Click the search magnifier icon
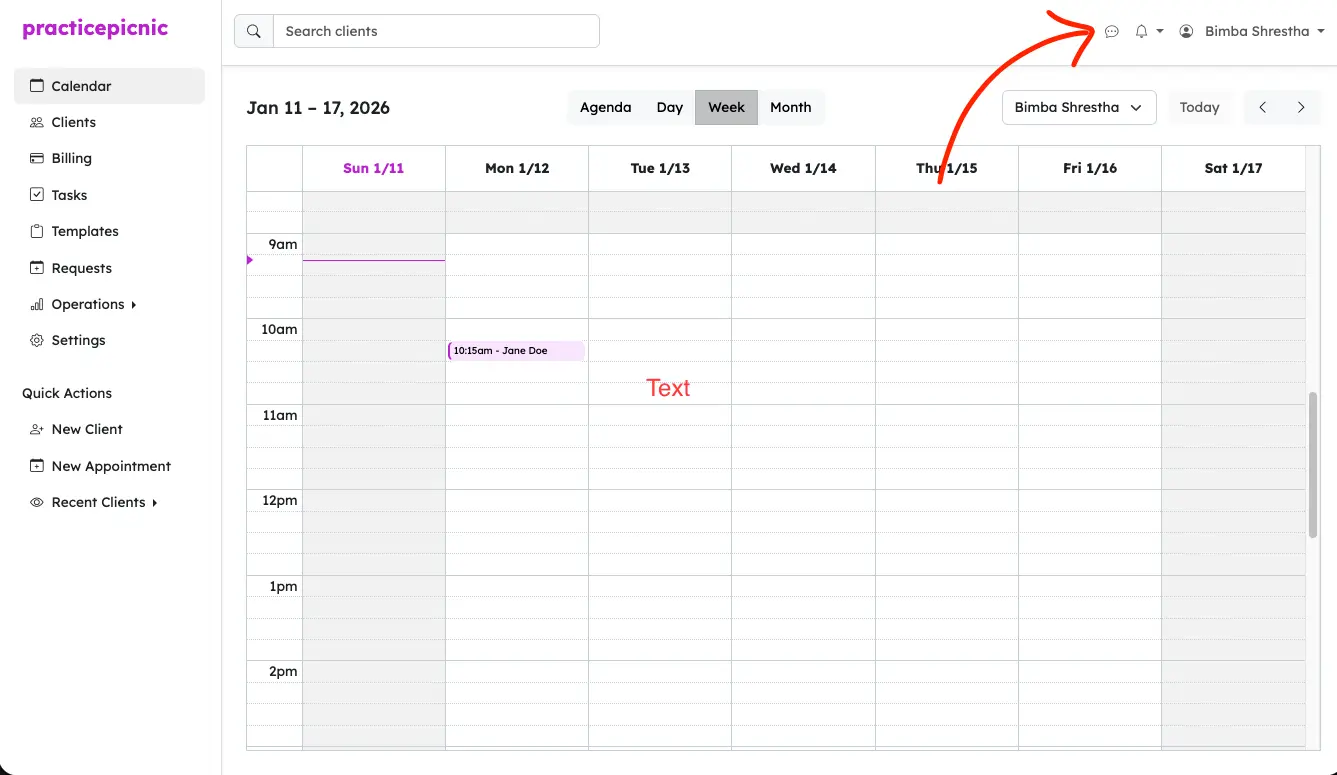This screenshot has height=775, width=1337. pyautogui.click(x=254, y=31)
